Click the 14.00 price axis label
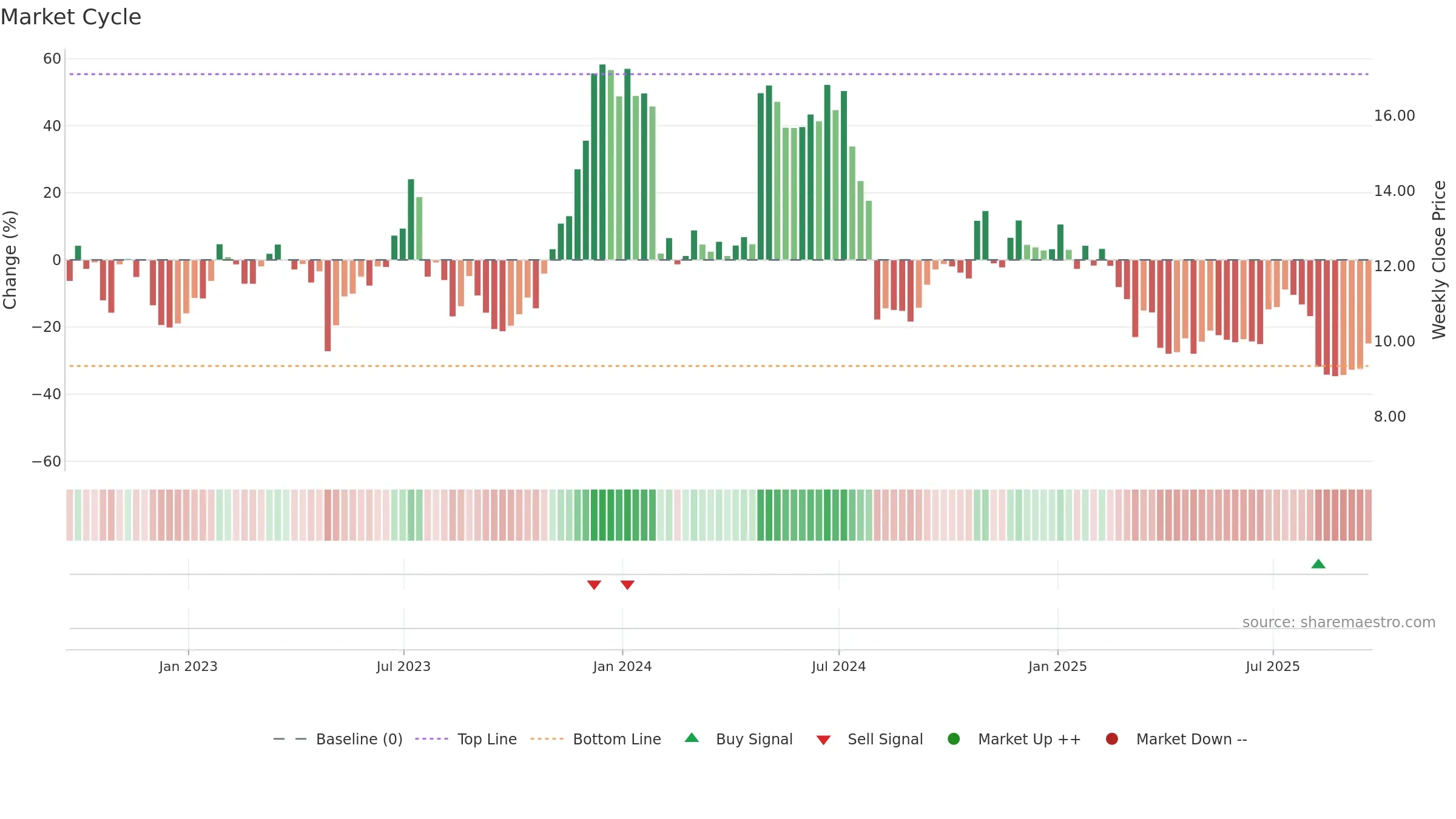This screenshot has height=819, width=1456. tap(1394, 190)
